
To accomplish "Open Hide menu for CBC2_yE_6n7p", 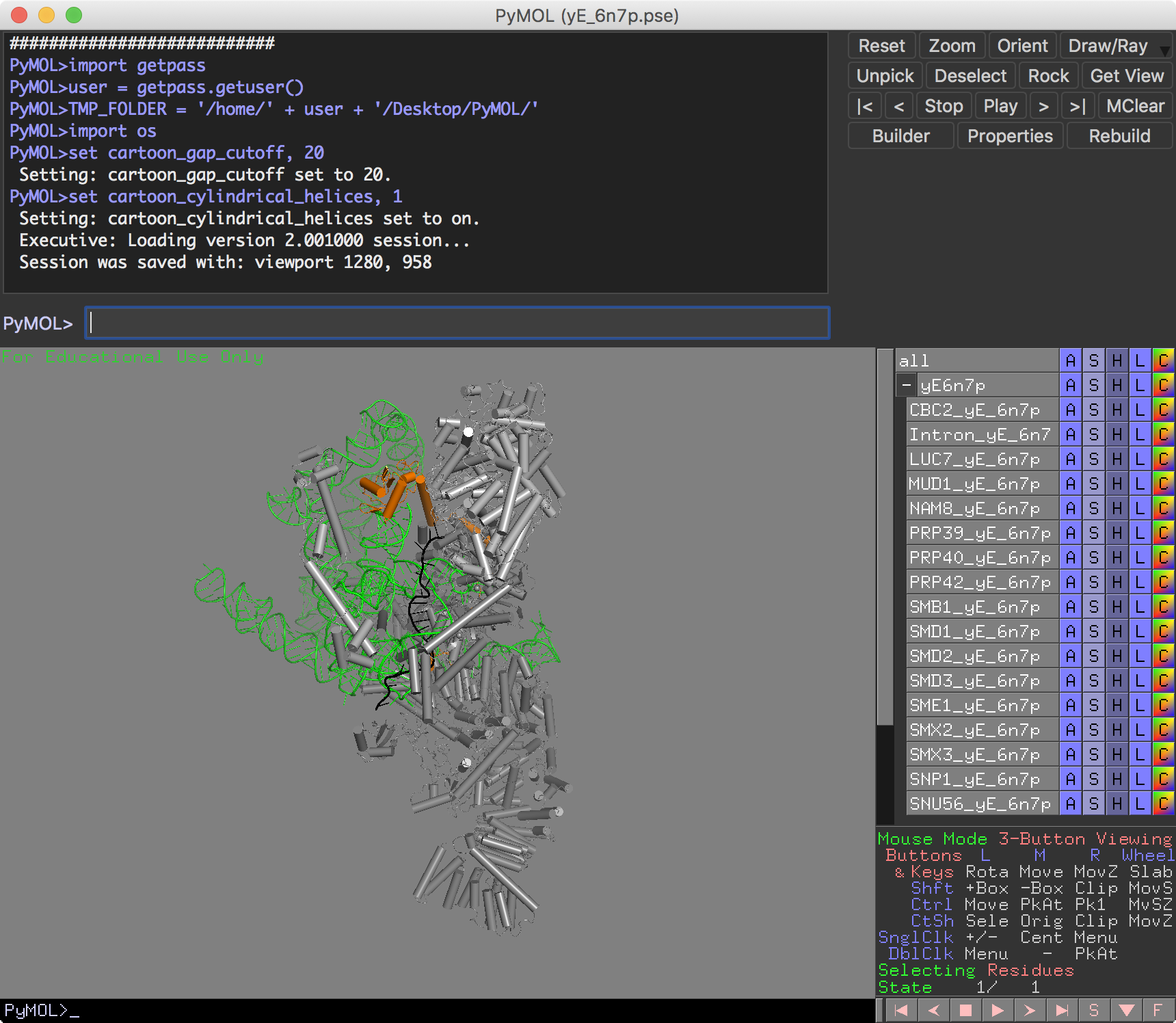I will click(1117, 410).
